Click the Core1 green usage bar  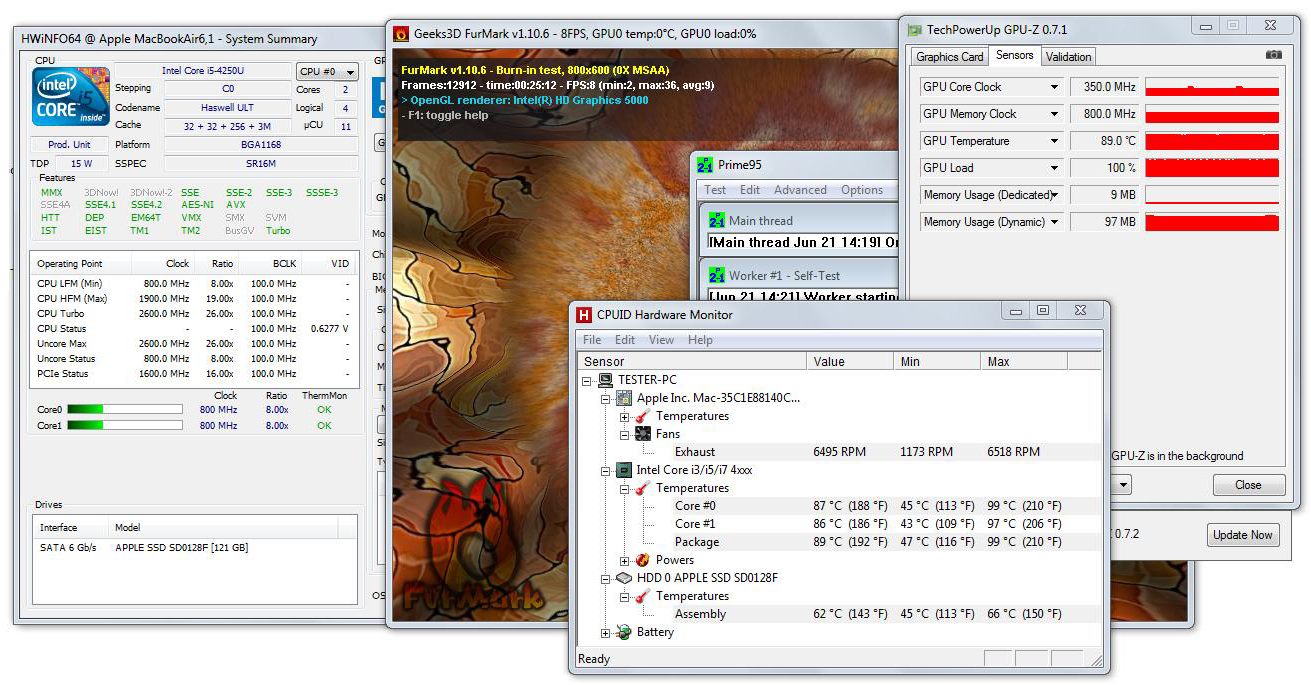(x=124, y=425)
